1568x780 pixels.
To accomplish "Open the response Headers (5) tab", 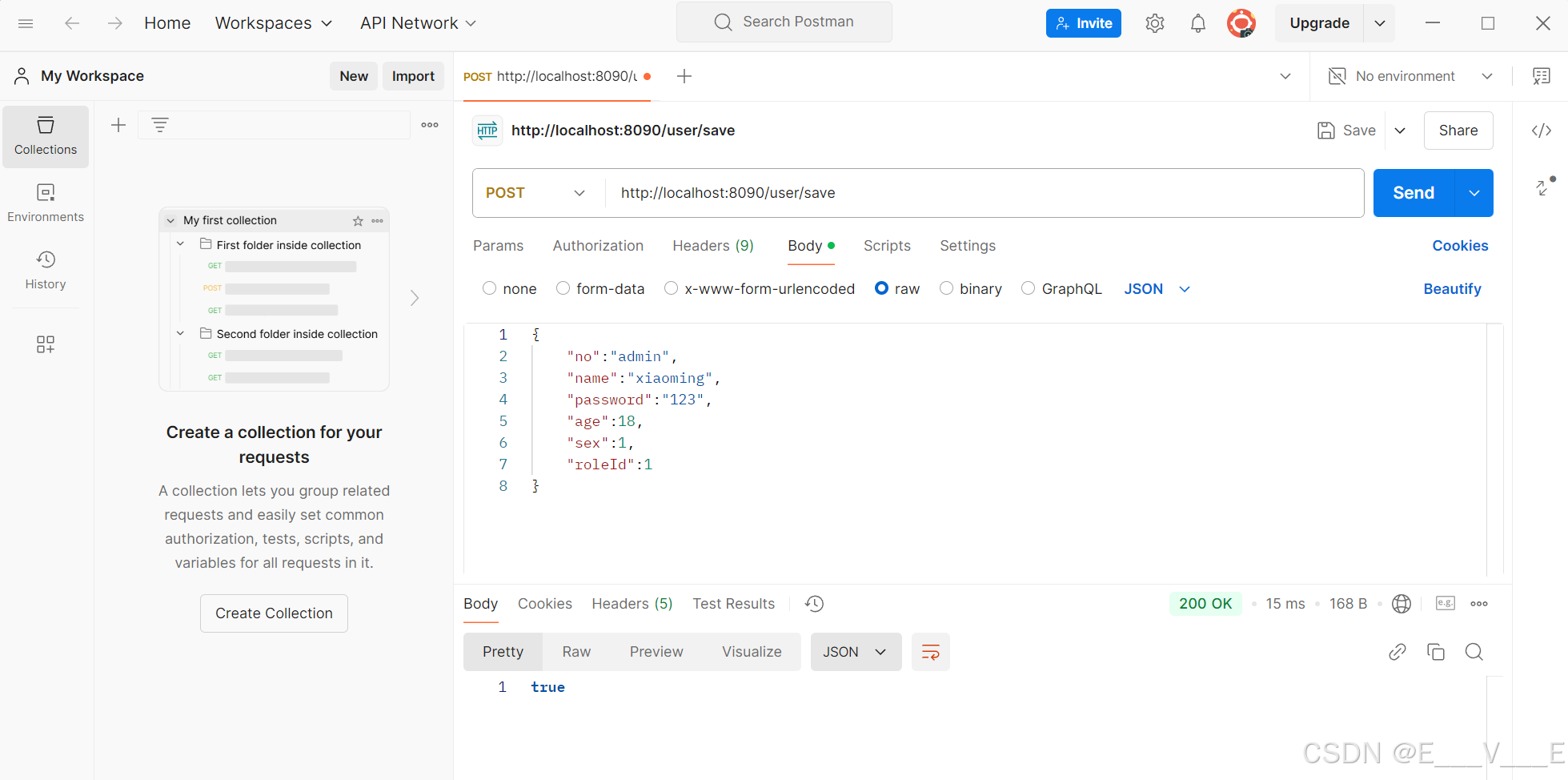I will (x=632, y=604).
